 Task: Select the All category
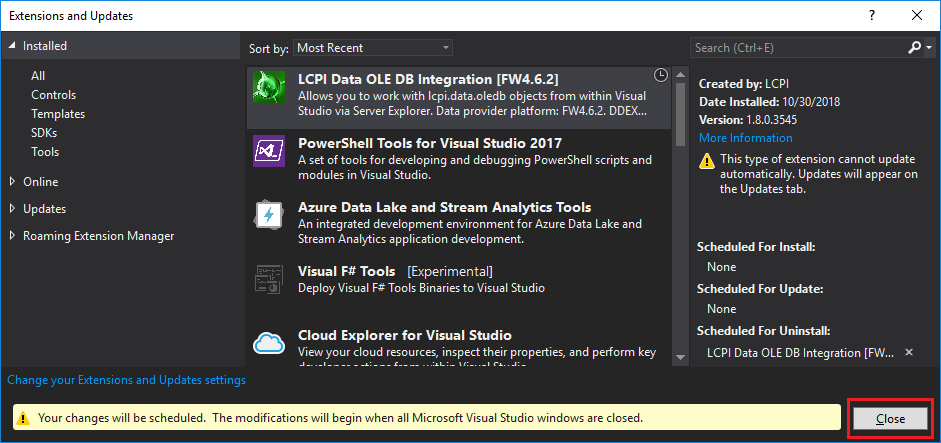38,76
